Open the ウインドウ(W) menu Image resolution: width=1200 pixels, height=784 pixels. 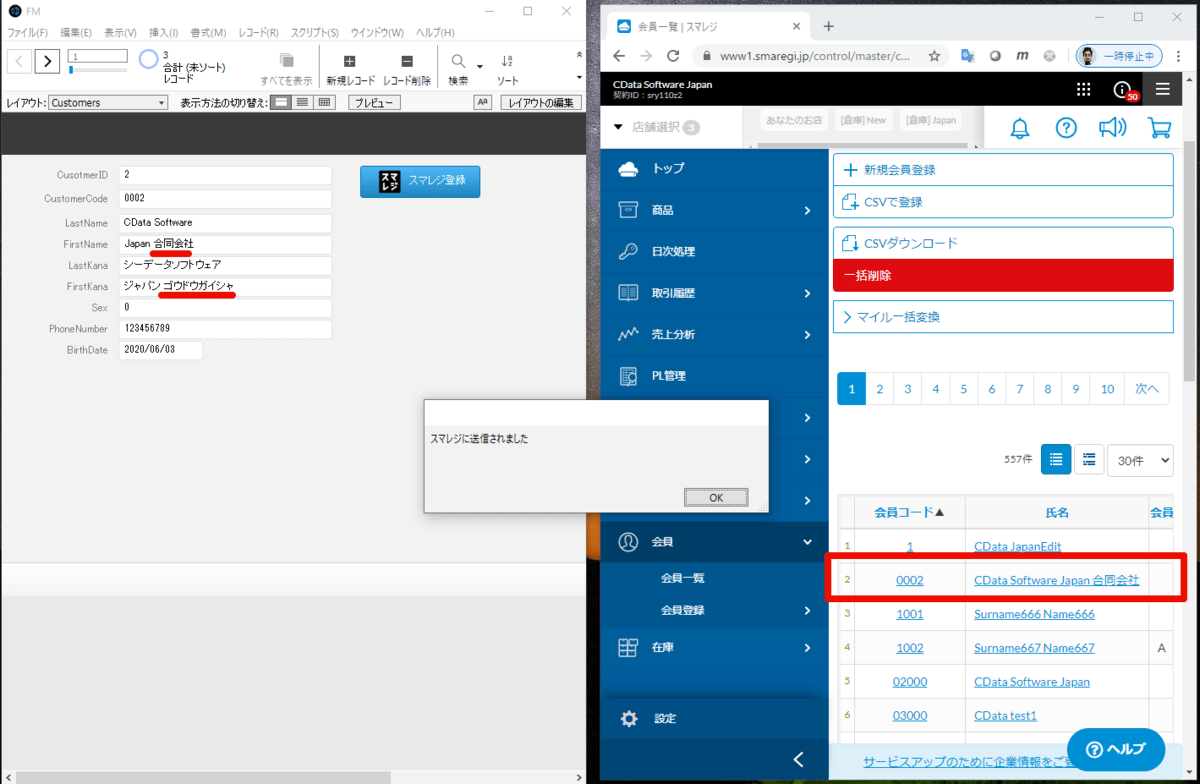click(378, 33)
